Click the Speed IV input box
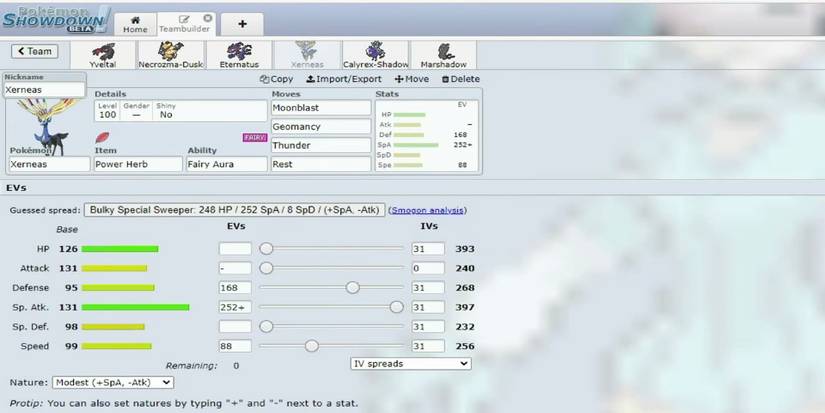The height and width of the screenshot is (413, 825). [428, 346]
